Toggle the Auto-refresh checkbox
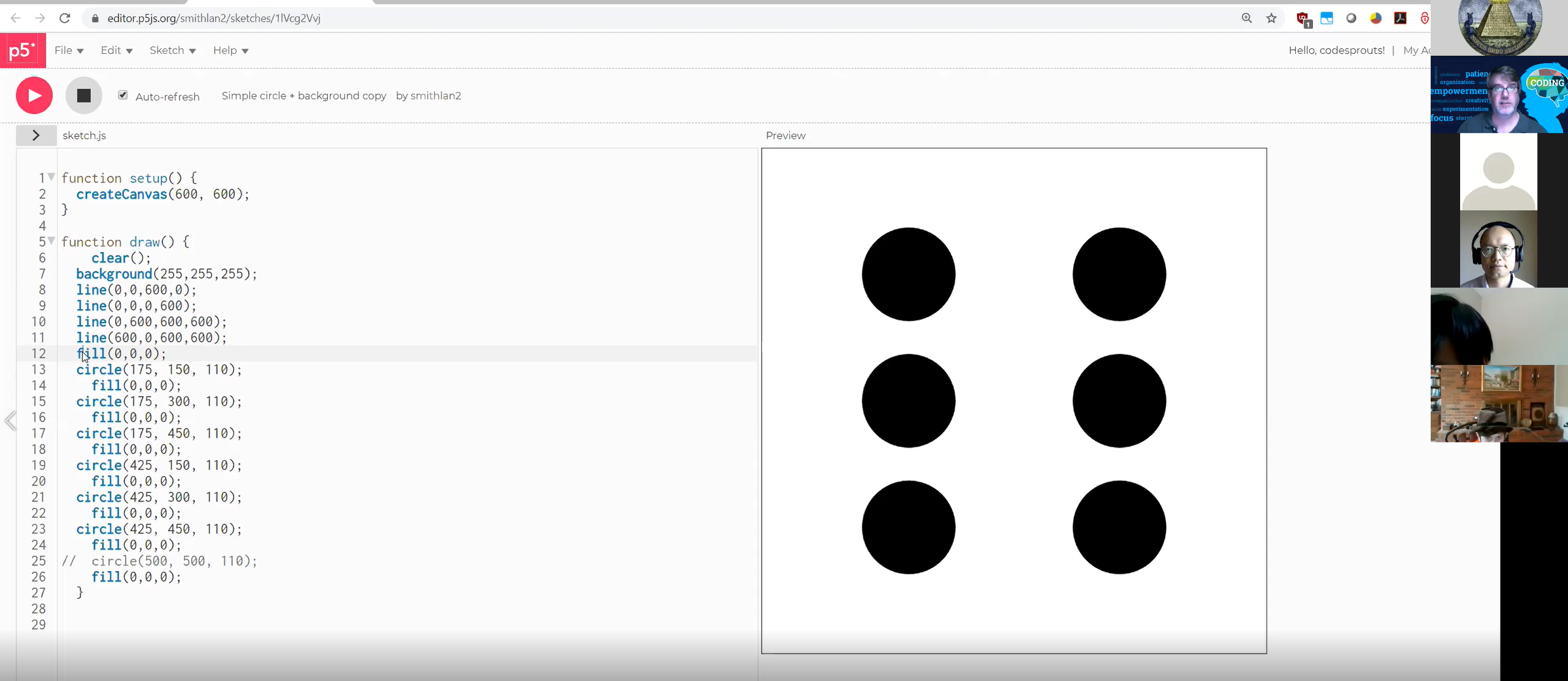 tap(122, 95)
